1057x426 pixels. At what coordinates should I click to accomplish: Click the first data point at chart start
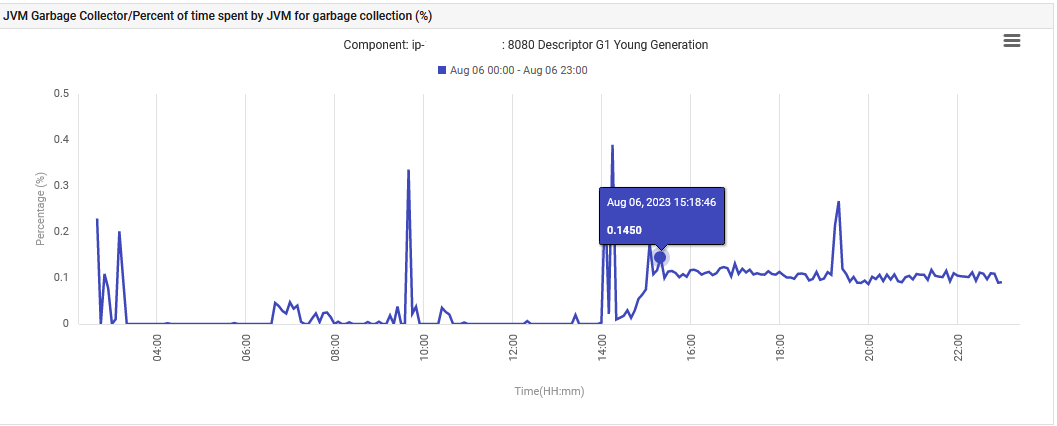pyautogui.click(x=97, y=219)
